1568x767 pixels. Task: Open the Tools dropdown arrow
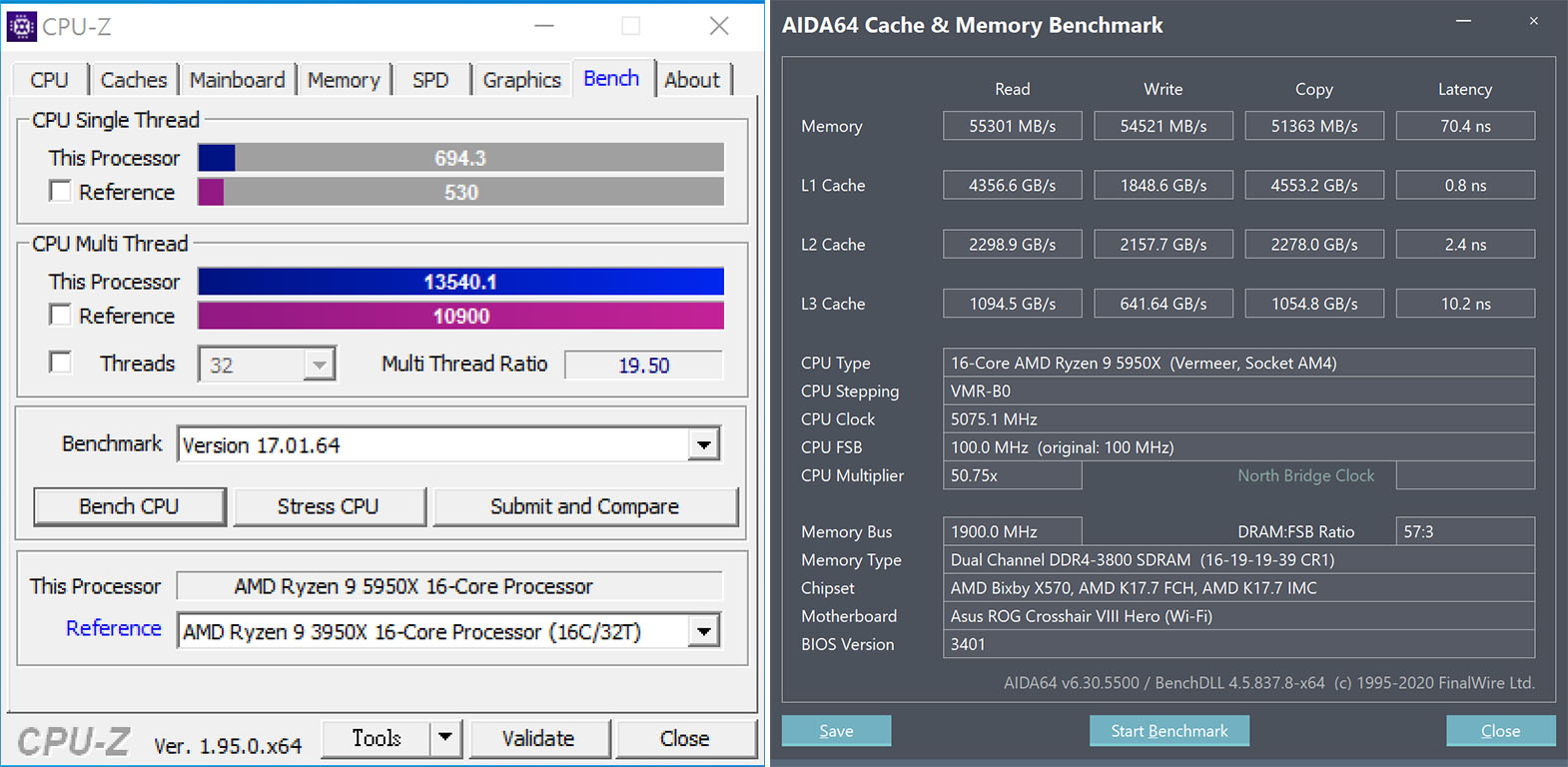pos(445,738)
